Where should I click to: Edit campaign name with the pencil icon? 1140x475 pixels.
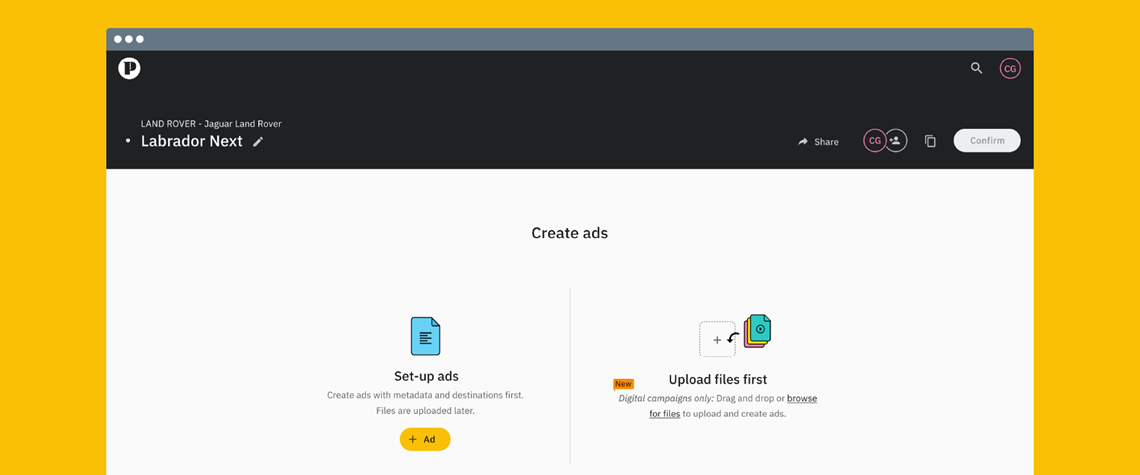(x=258, y=142)
